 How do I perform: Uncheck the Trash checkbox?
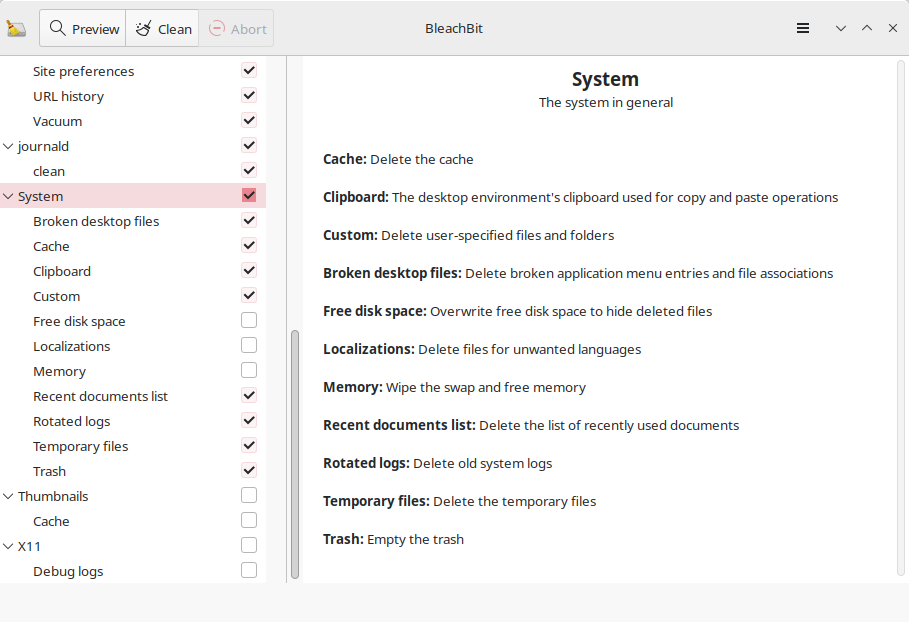click(249, 470)
